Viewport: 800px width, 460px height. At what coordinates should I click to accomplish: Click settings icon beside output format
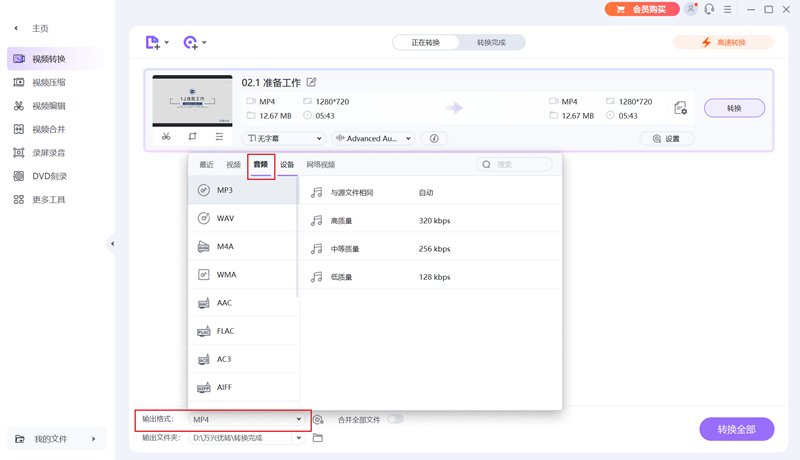318,419
